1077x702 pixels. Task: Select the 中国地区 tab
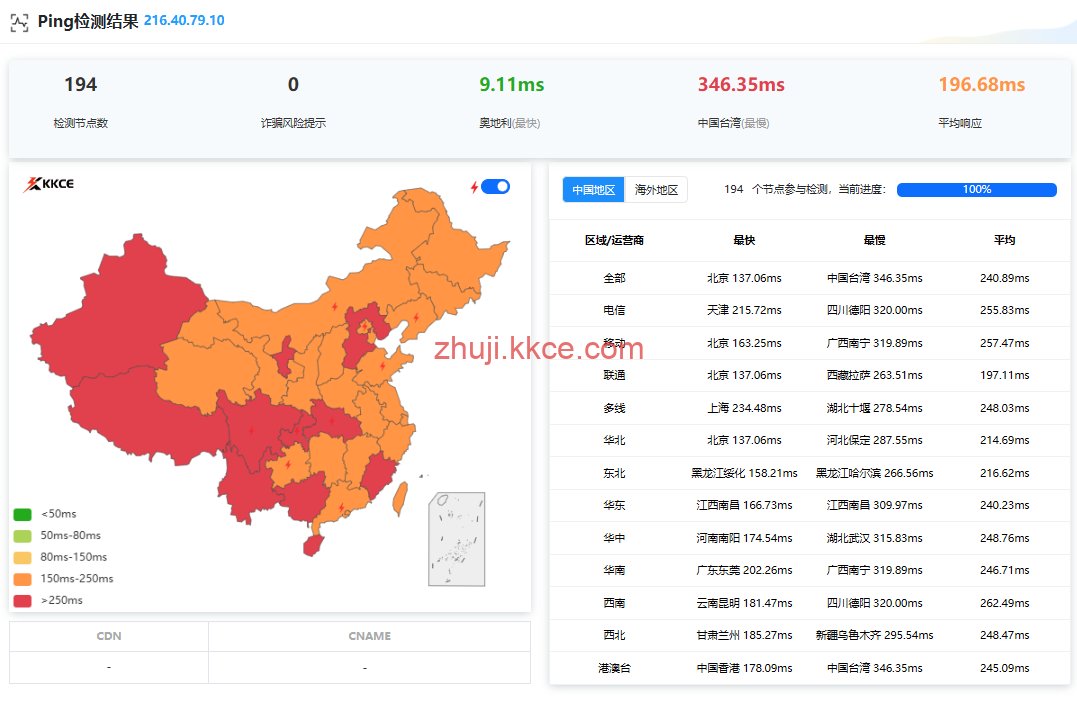click(593, 190)
